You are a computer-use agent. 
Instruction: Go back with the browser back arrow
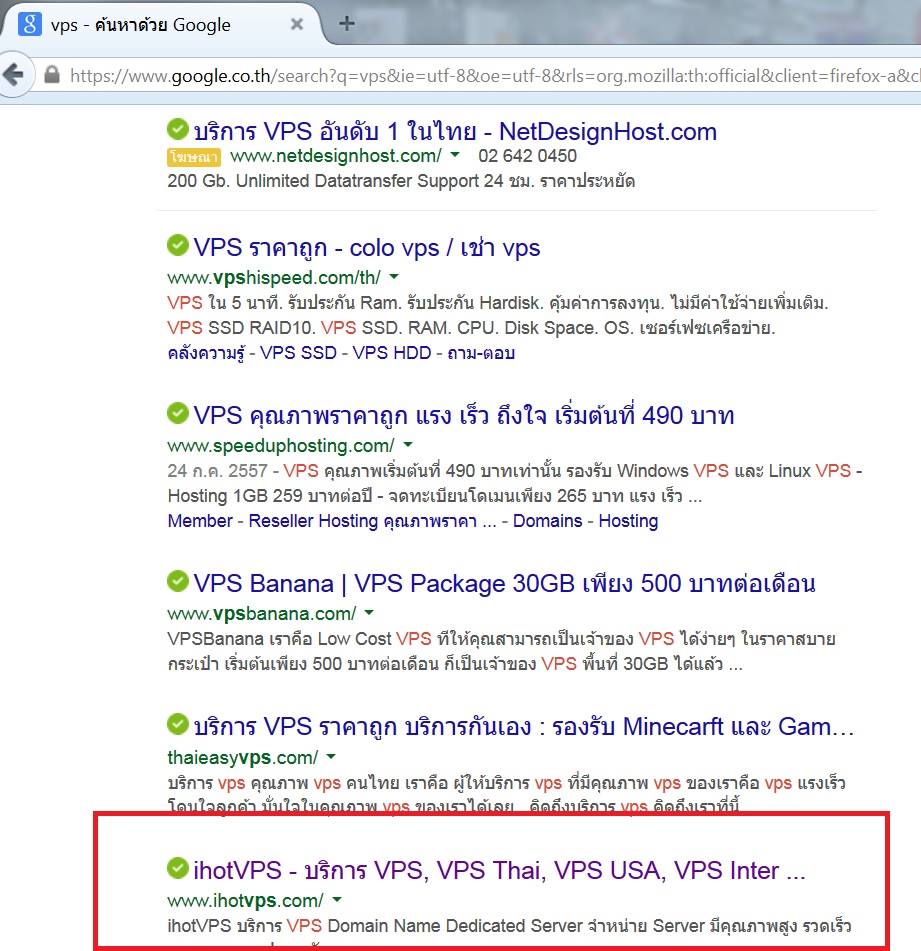13,75
